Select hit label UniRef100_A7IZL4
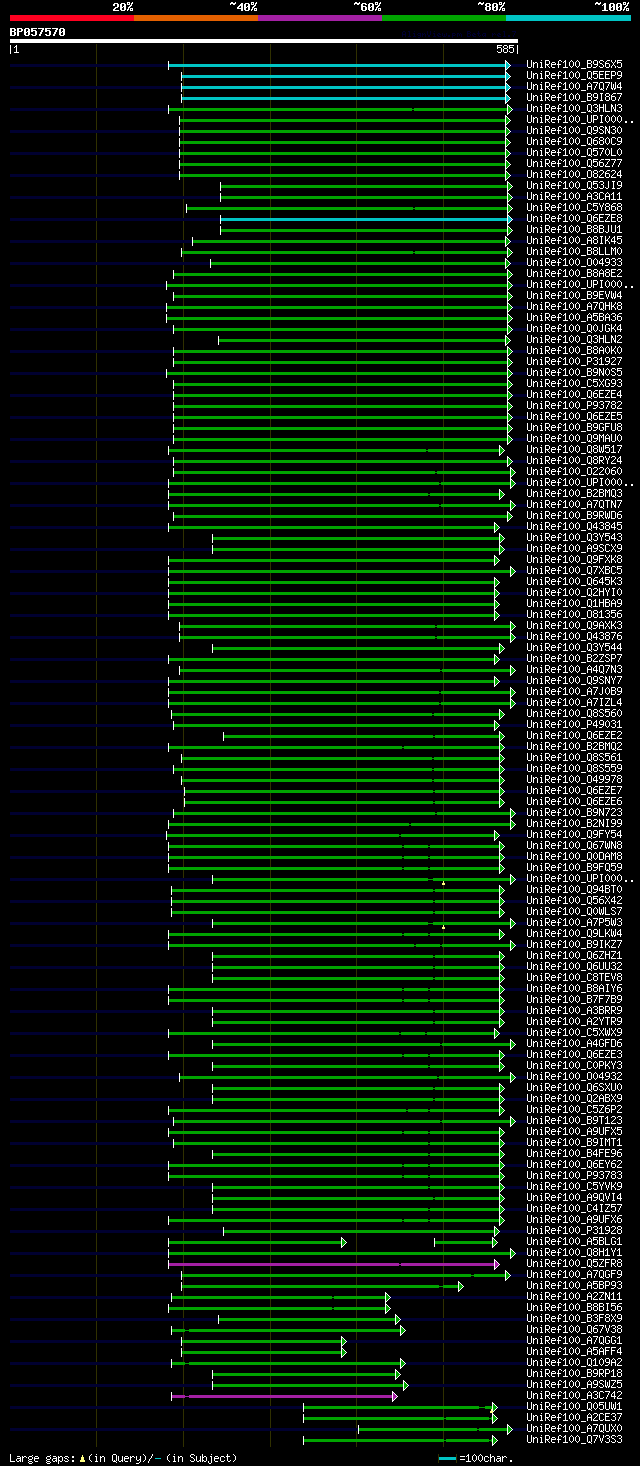640x1466 pixels. pos(574,702)
